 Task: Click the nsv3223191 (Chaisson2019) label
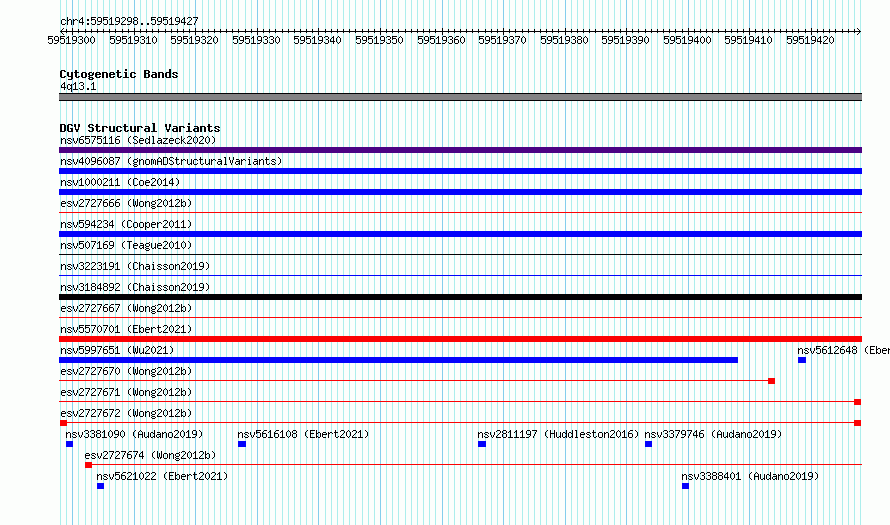pyautogui.click(x=135, y=266)
